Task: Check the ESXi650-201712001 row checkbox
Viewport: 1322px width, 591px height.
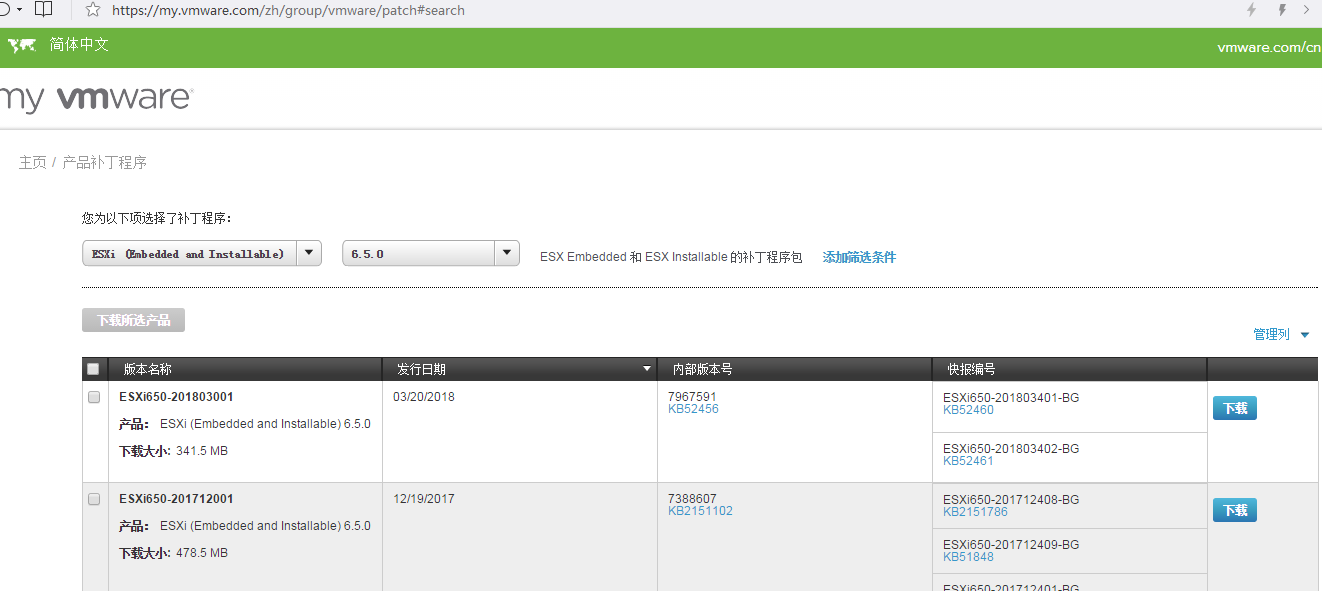Action: (94, 499)
